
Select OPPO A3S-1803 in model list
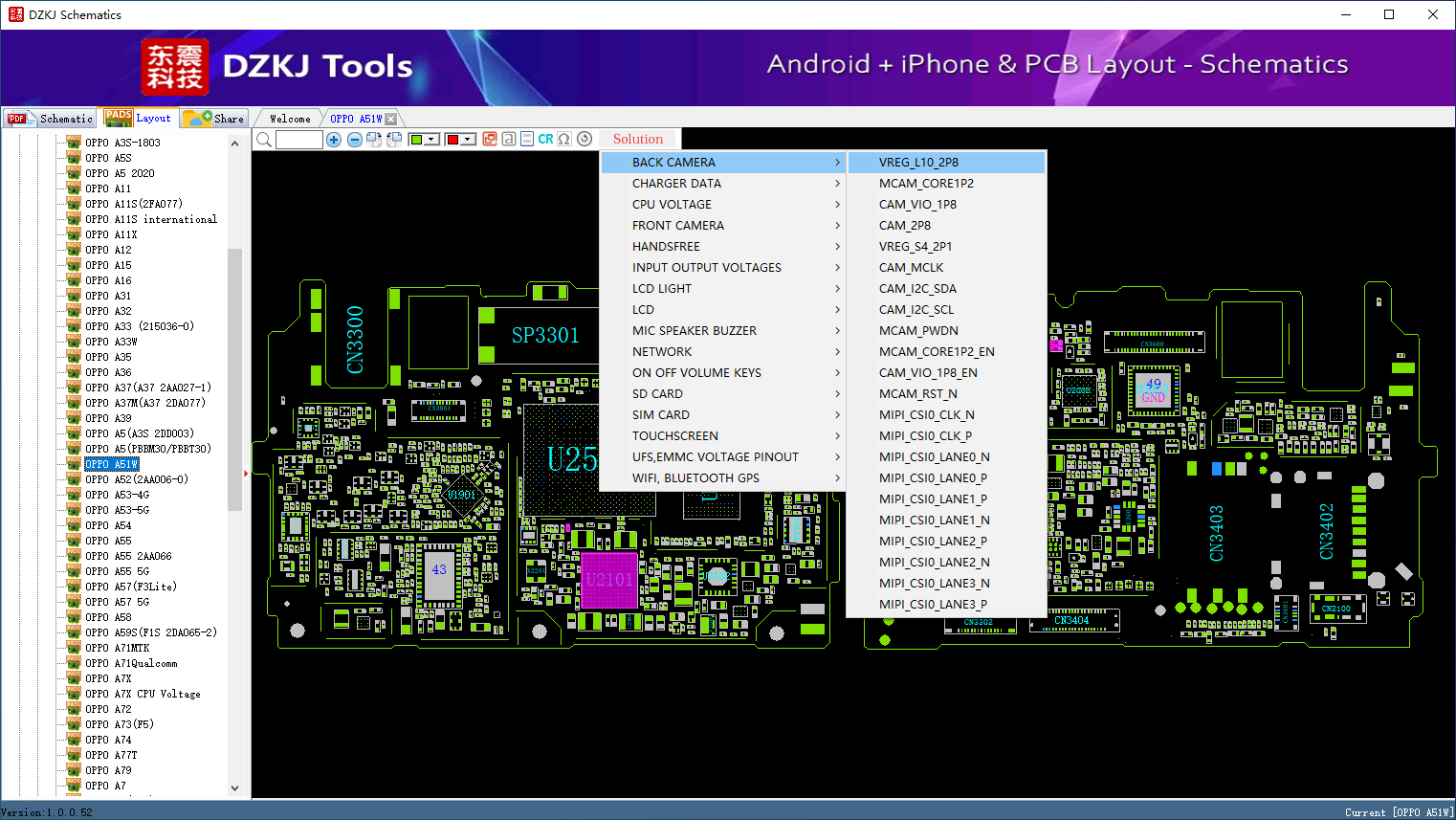122,143
